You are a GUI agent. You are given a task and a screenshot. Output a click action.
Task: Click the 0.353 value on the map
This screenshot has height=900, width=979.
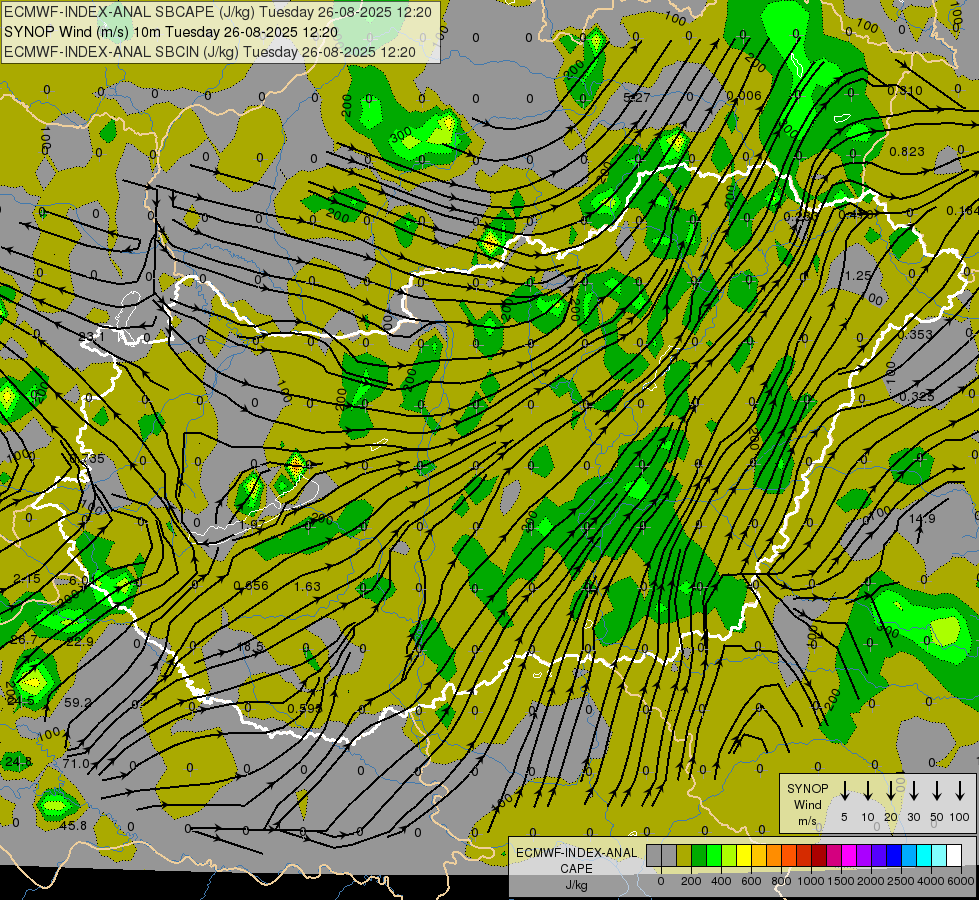[915, 334]
